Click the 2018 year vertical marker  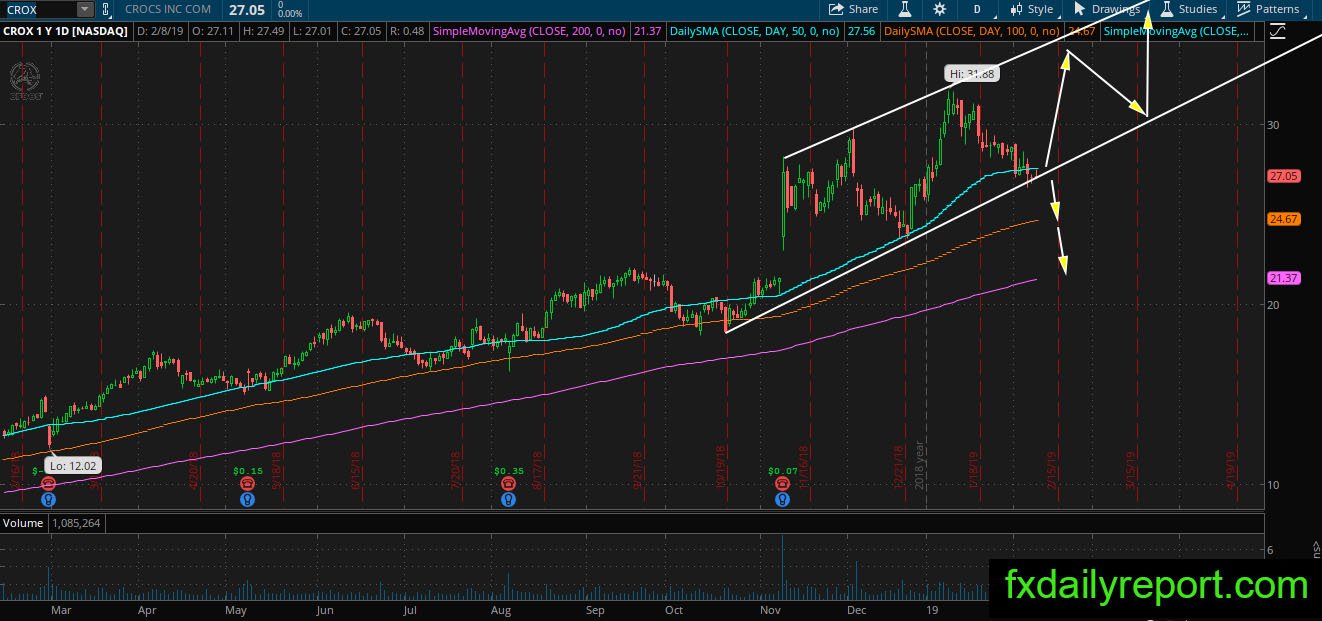pyautogui.click(x=920, y=466)
